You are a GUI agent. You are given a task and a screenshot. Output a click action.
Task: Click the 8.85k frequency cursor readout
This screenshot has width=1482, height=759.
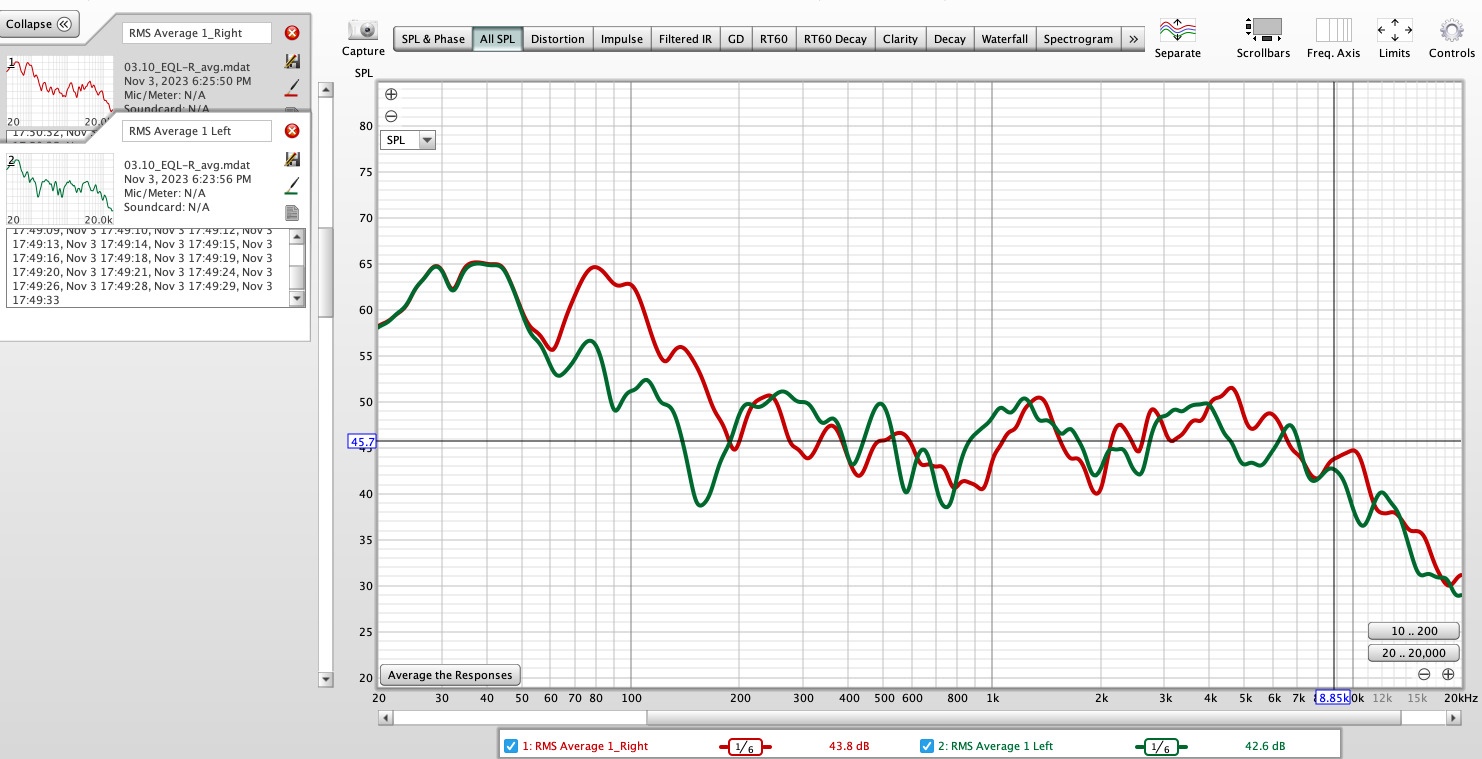[x=1333, y=697]
